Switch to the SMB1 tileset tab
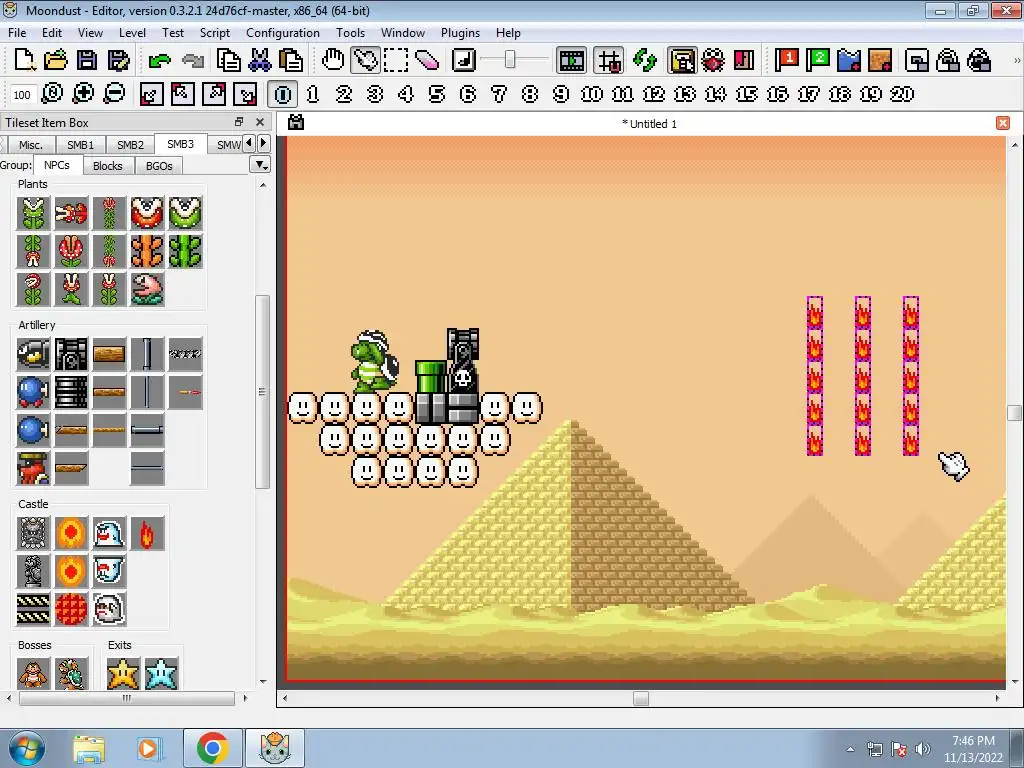 (80, 144)
